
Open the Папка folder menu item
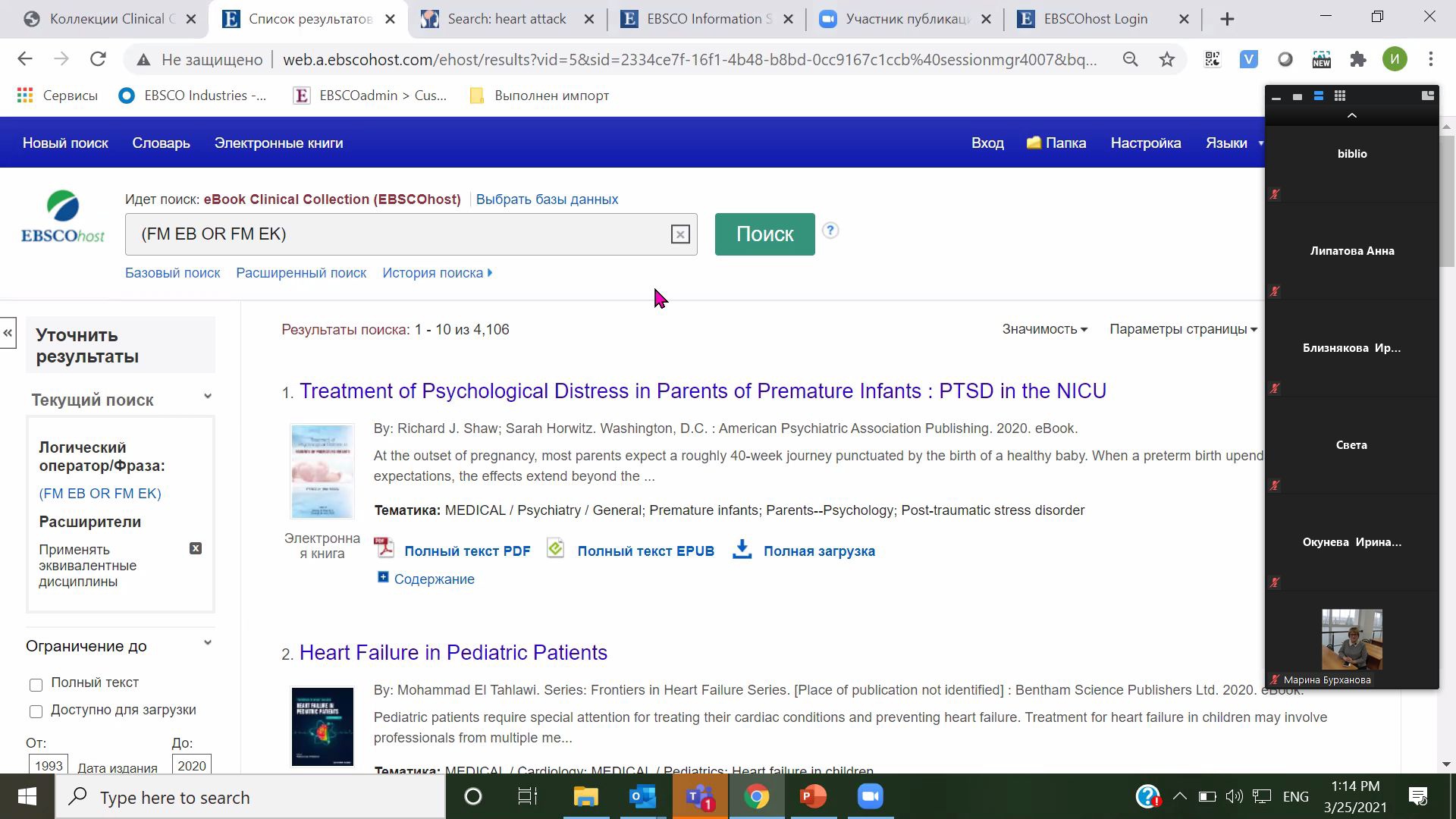[x=1056, y=143]
